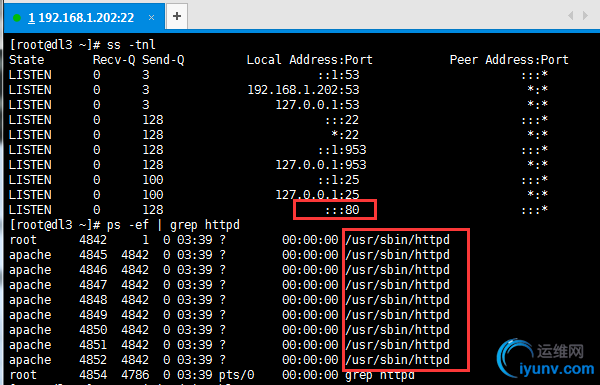Click the 'Local Address:Port' header
The width and height of the screenshot is (600, 385).
tap(310, 60)
